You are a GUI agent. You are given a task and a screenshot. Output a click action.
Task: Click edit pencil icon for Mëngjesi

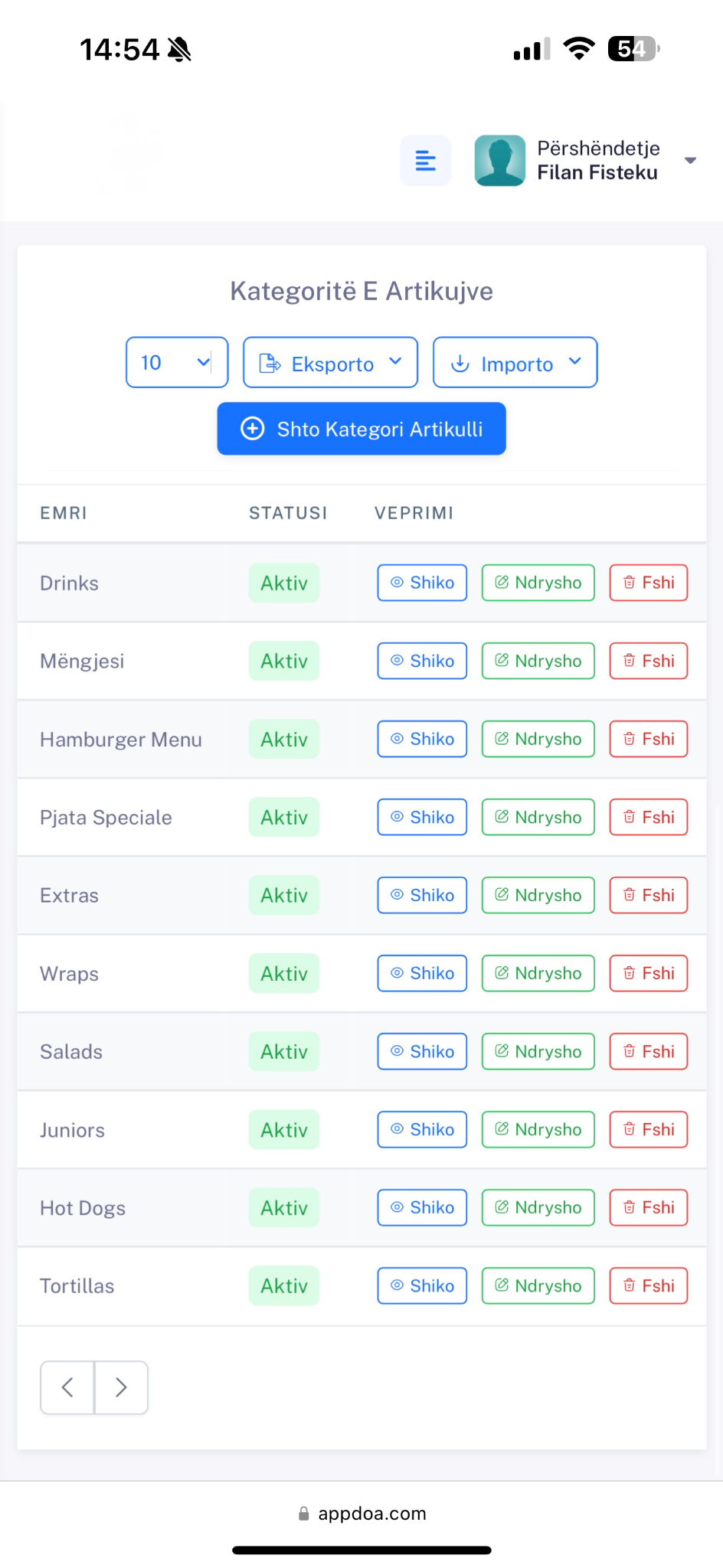click(x=502, y=660)
